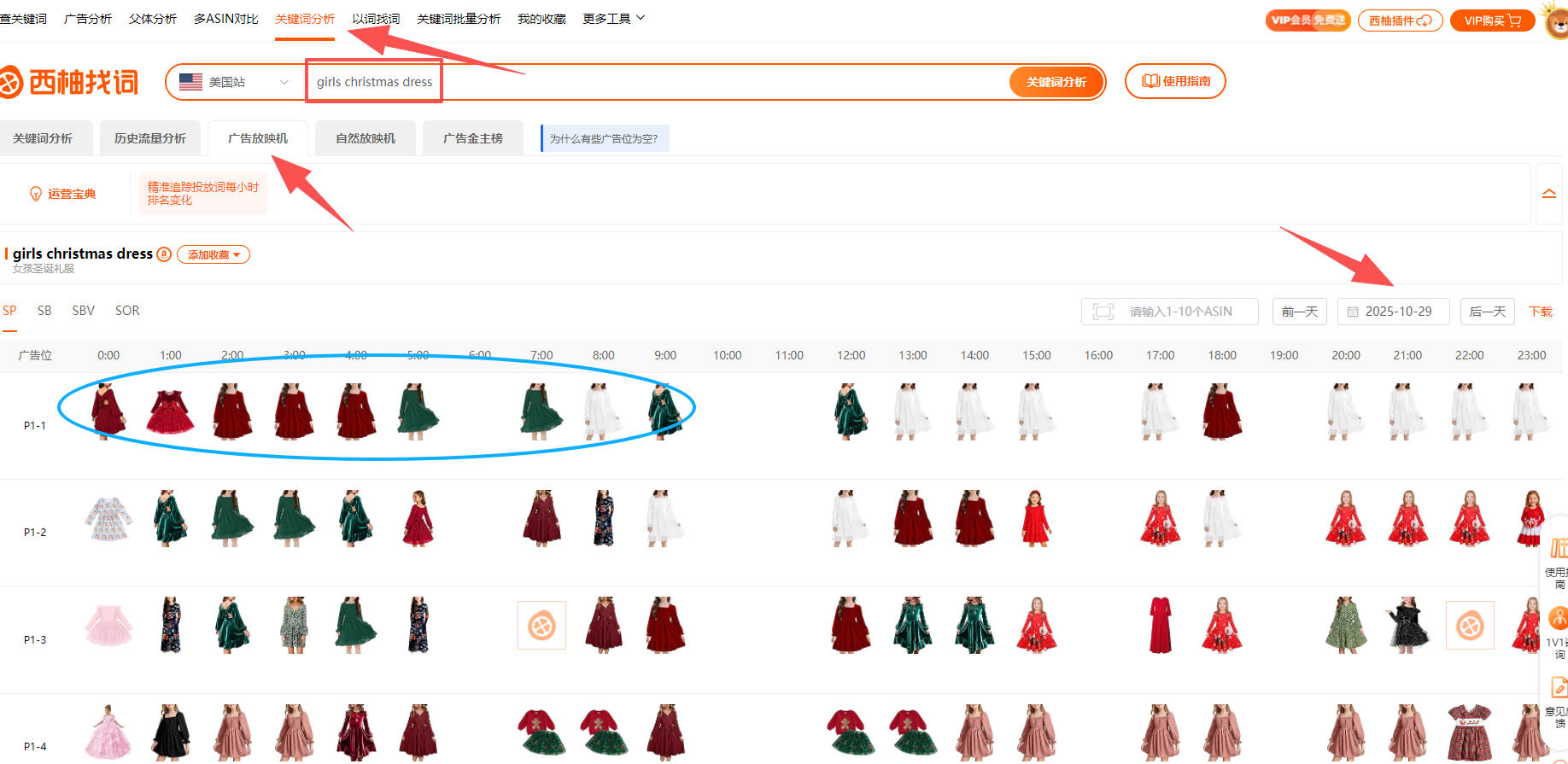The width and height of the screenshot is (1568, 764).
Task: Click the VIP购买 shopping cart button
Action: (1492, 20)
